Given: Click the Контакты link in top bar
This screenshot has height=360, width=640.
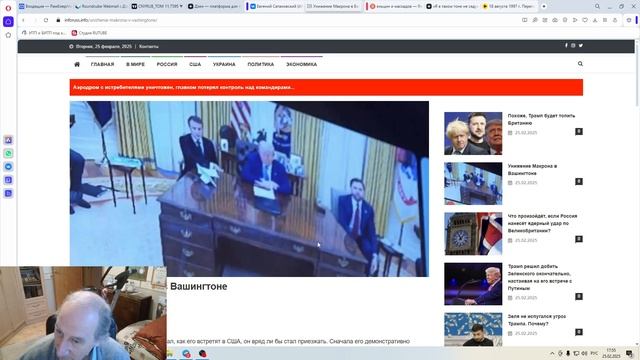Looking at the screenshot, I should (149, 47).
